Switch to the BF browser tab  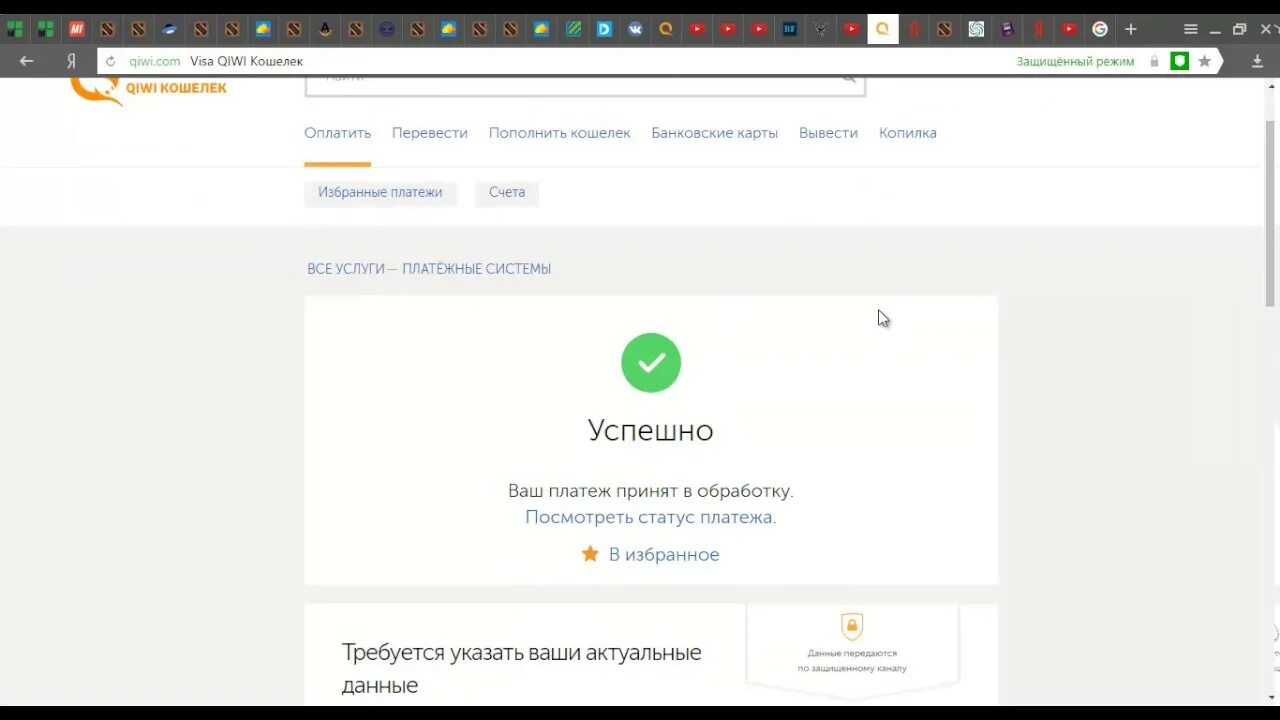[790, 29]
